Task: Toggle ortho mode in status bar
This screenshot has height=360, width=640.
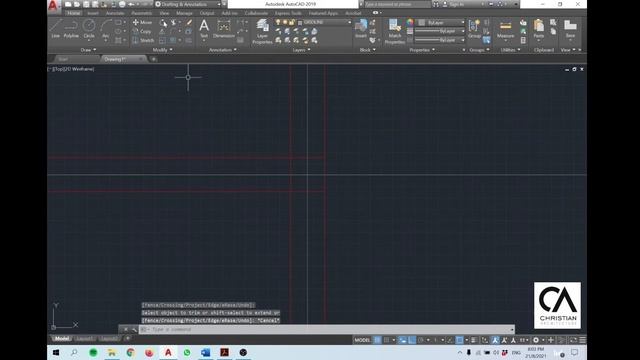Action: [412, 340]
